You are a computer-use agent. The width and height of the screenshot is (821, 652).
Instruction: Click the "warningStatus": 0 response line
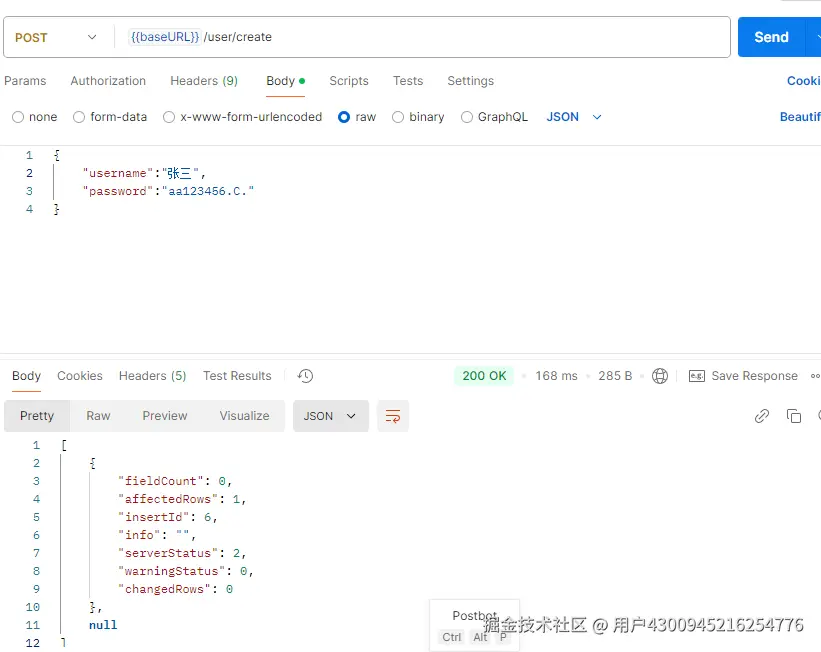tap(186, 571)
